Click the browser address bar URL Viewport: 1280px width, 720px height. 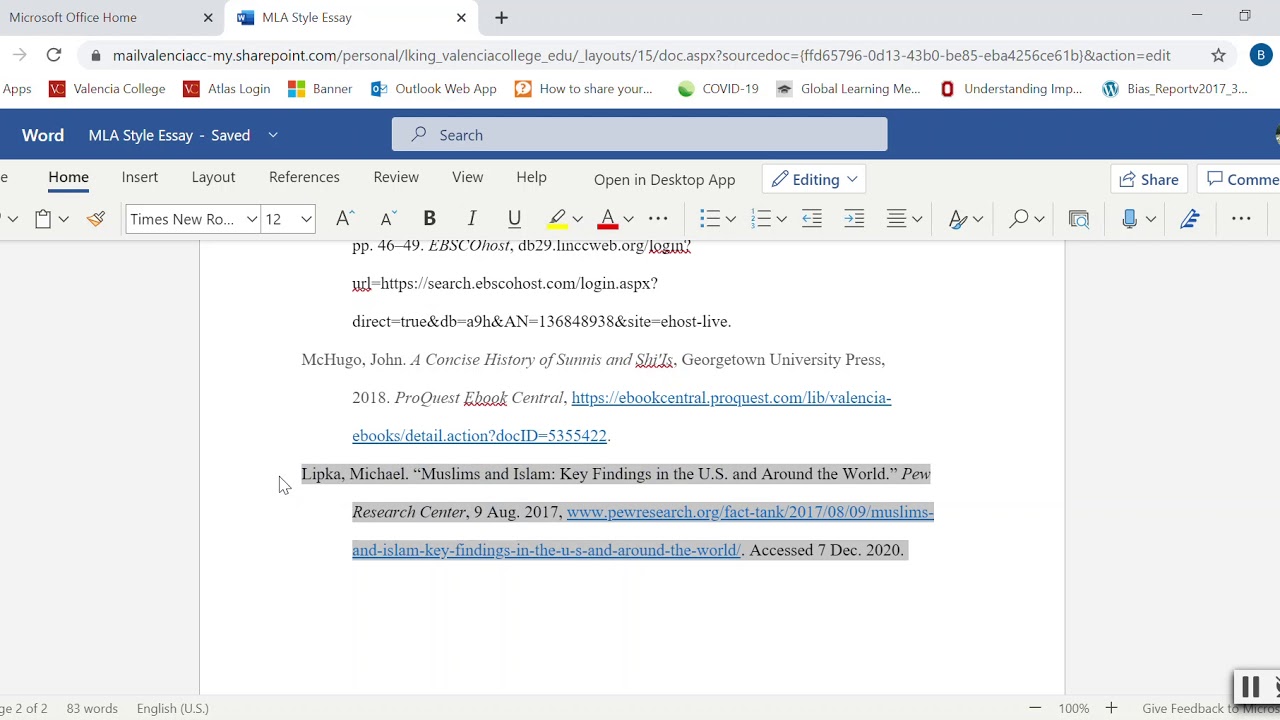[641, 56]
